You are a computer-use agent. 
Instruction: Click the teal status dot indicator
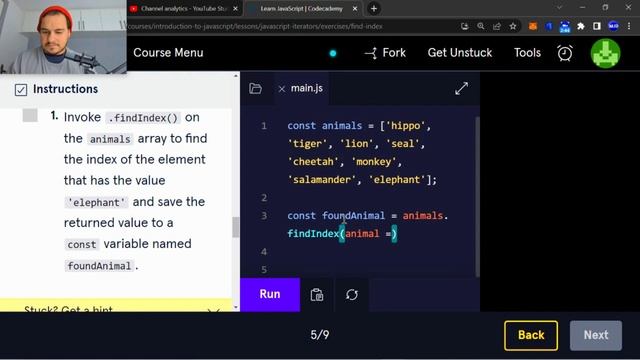point(333,53)
